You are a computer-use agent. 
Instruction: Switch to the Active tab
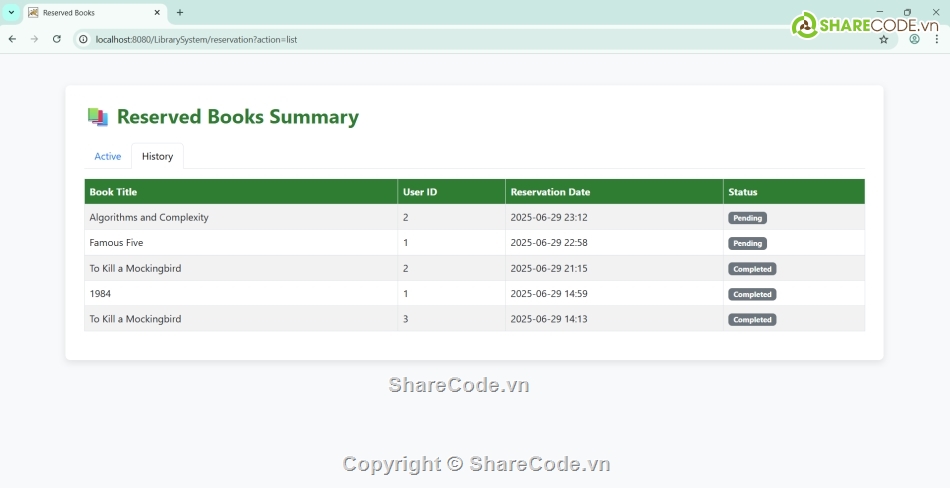107,157
